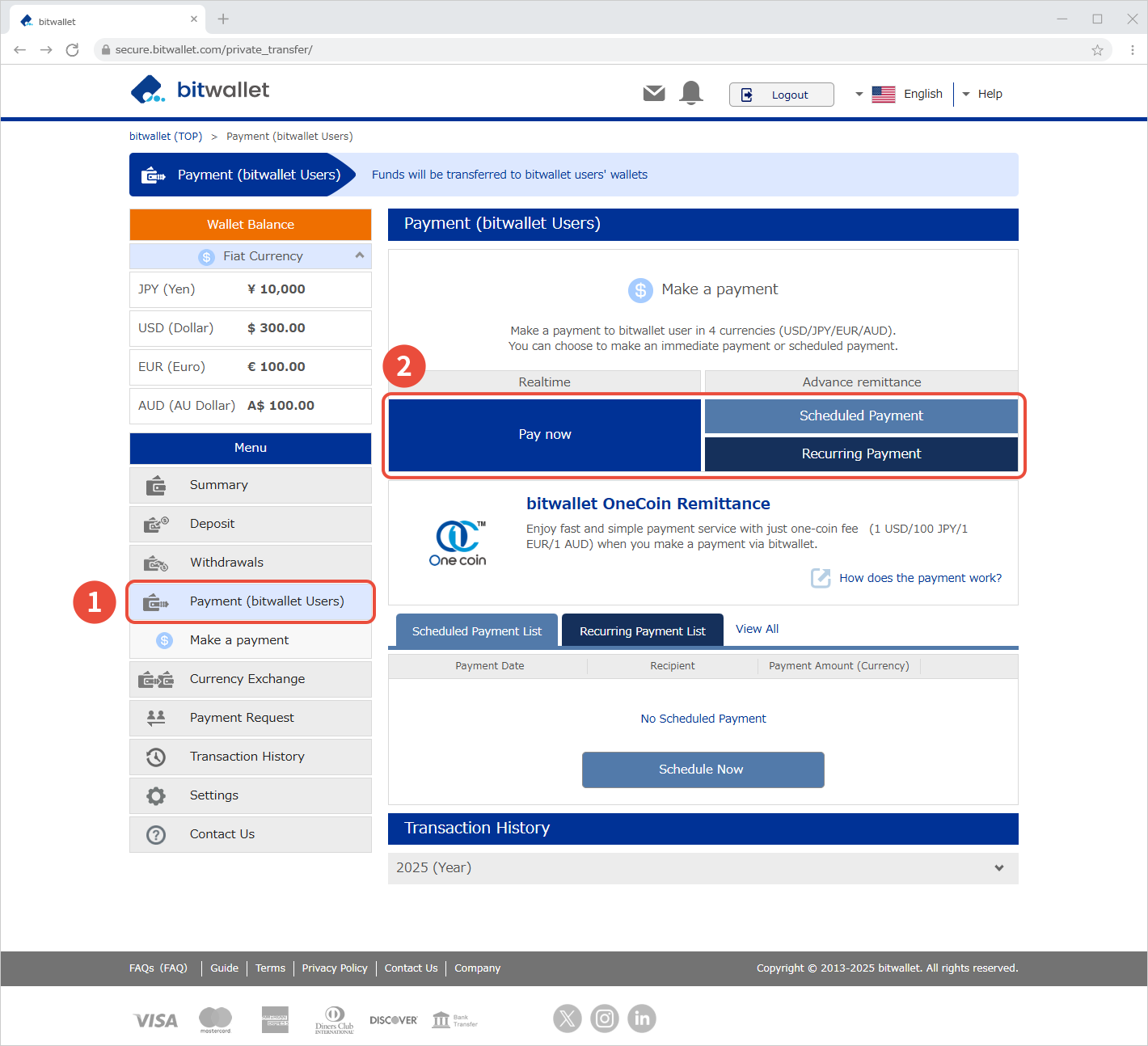Click the Scheduled Payment button

pyautogui.click(x=861, y=415)
